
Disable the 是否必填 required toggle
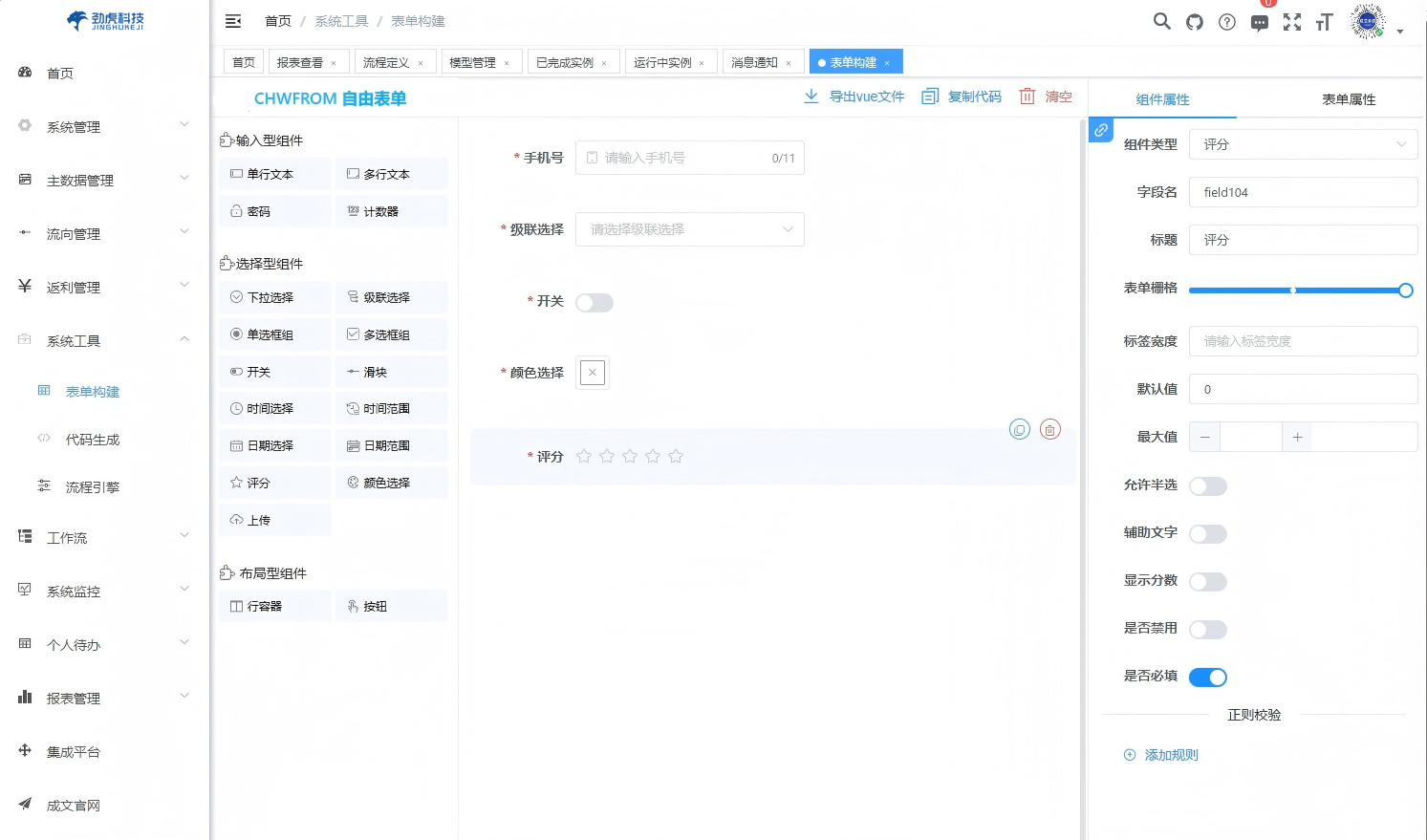click(x=1207, y=677)
